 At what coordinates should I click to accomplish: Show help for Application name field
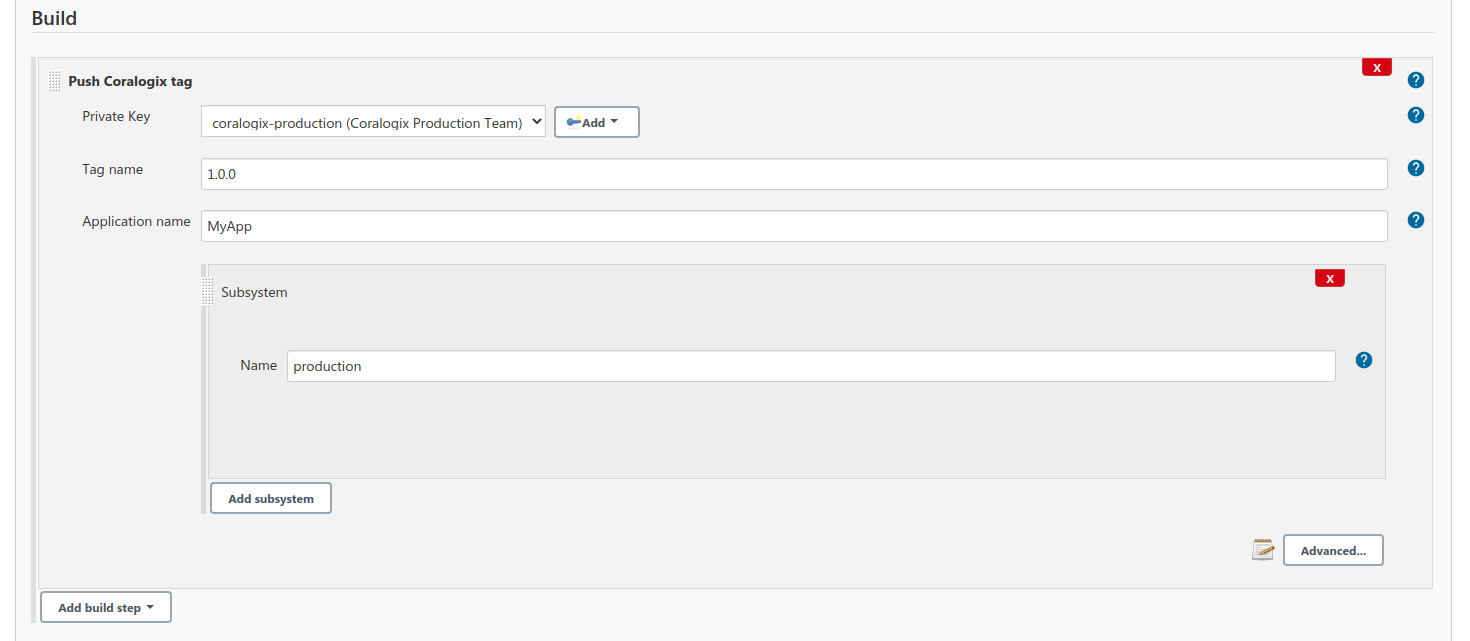[1415, 220]
